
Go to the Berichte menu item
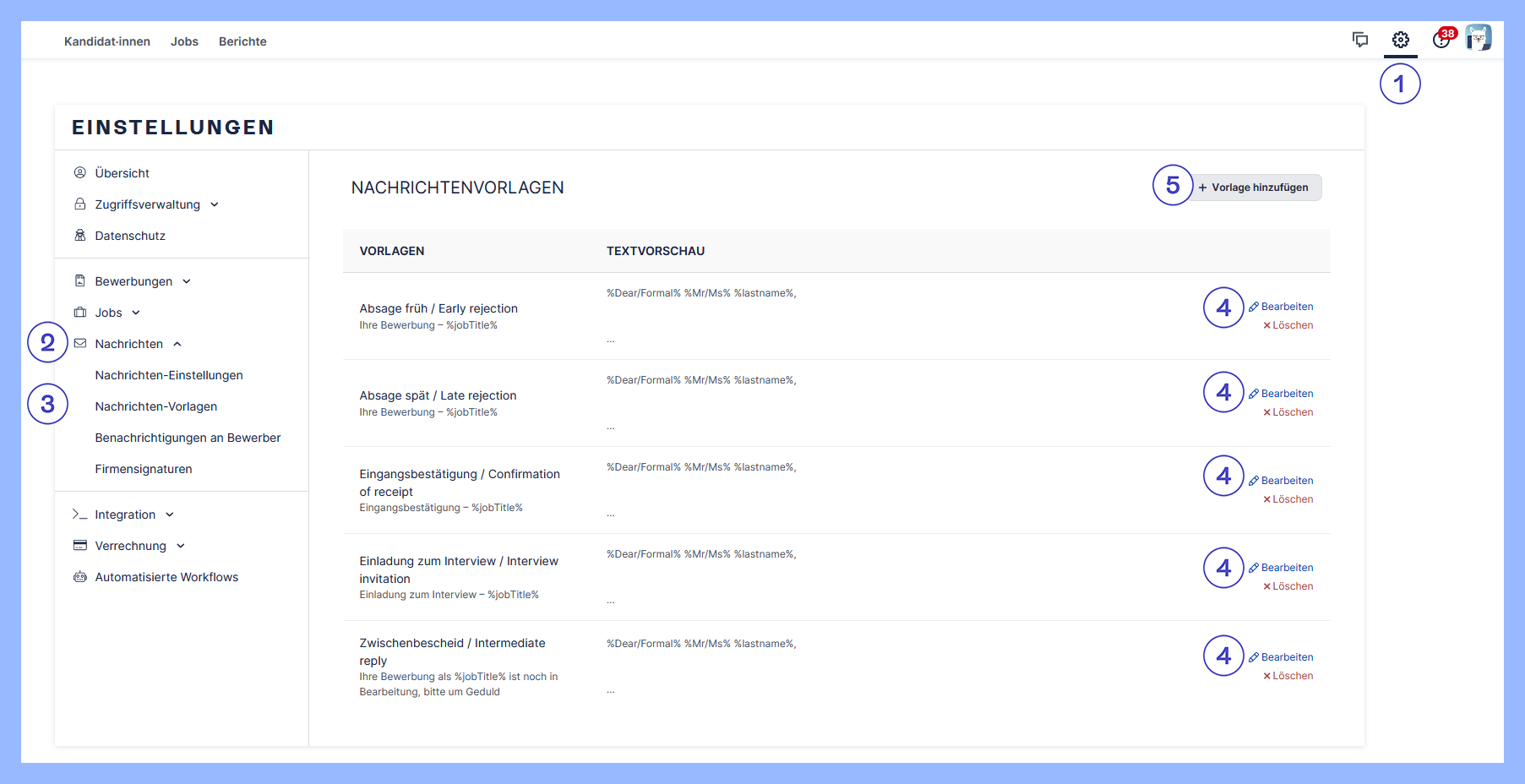point(242,41)
